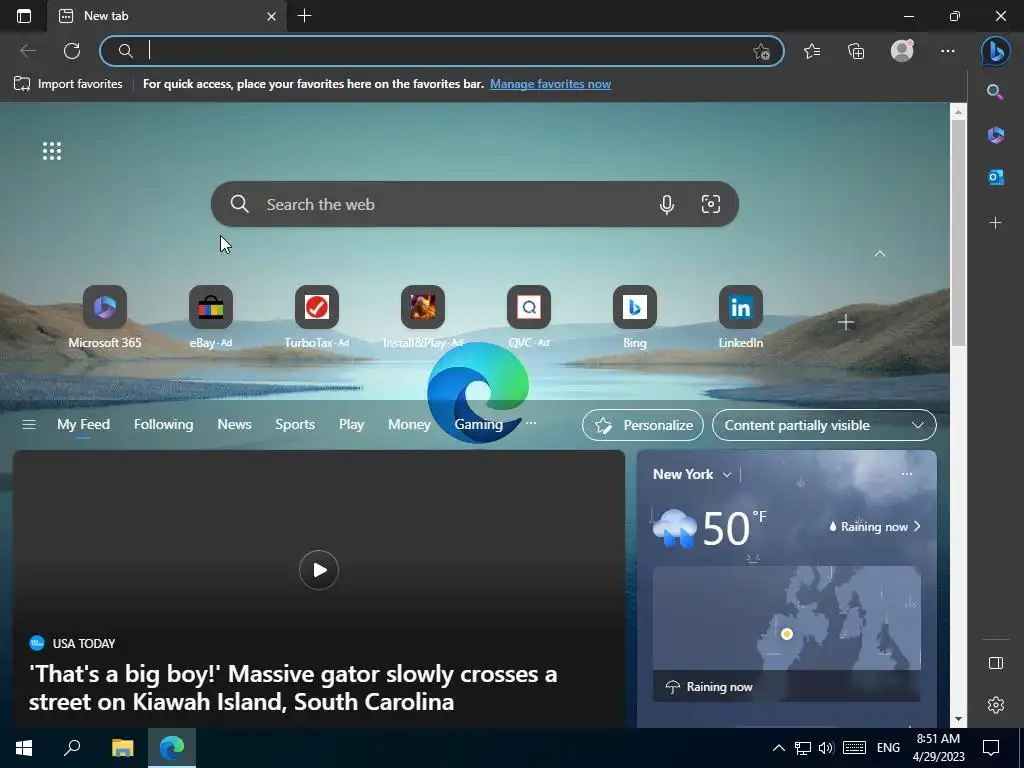
Task: Refresh the page with reload icon
Action: (72, 51)
